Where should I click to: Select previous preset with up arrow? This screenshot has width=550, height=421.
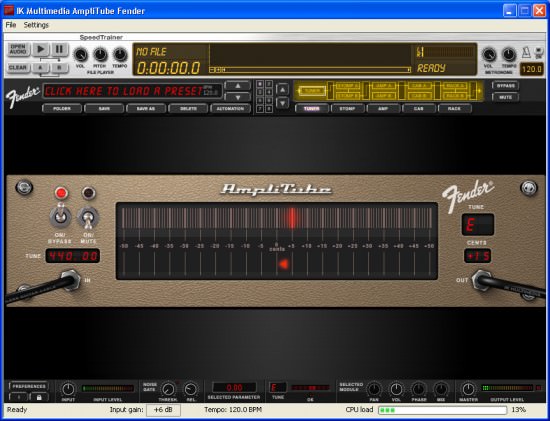pos(237,86)
